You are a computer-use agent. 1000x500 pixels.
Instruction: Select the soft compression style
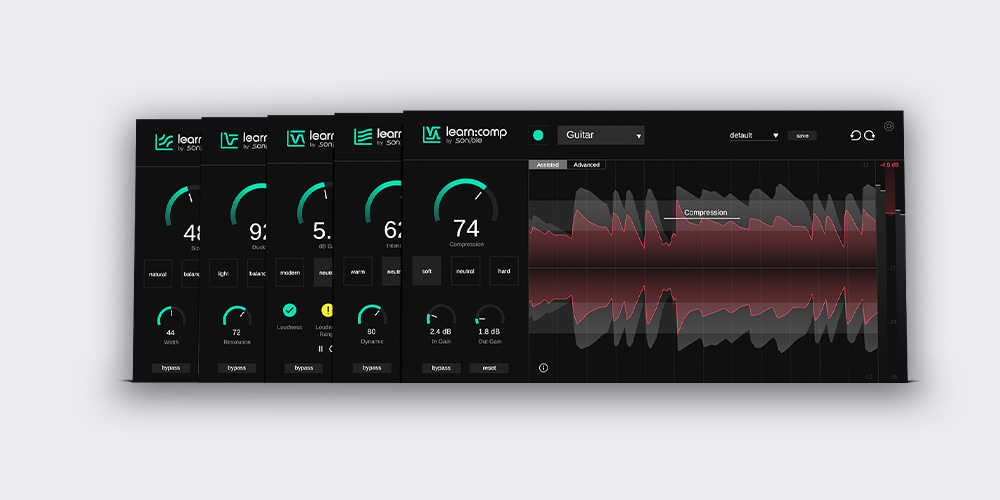427,270
